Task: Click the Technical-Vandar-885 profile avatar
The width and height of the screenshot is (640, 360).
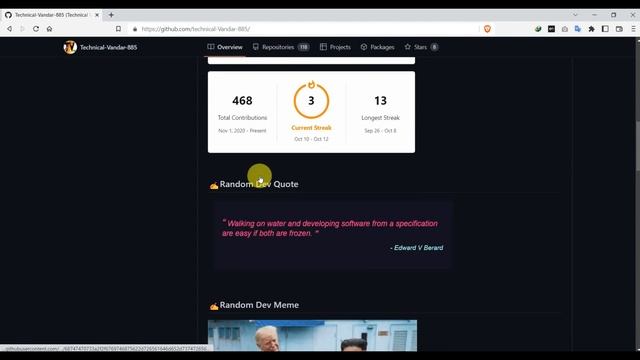Action: pos(70,47)
